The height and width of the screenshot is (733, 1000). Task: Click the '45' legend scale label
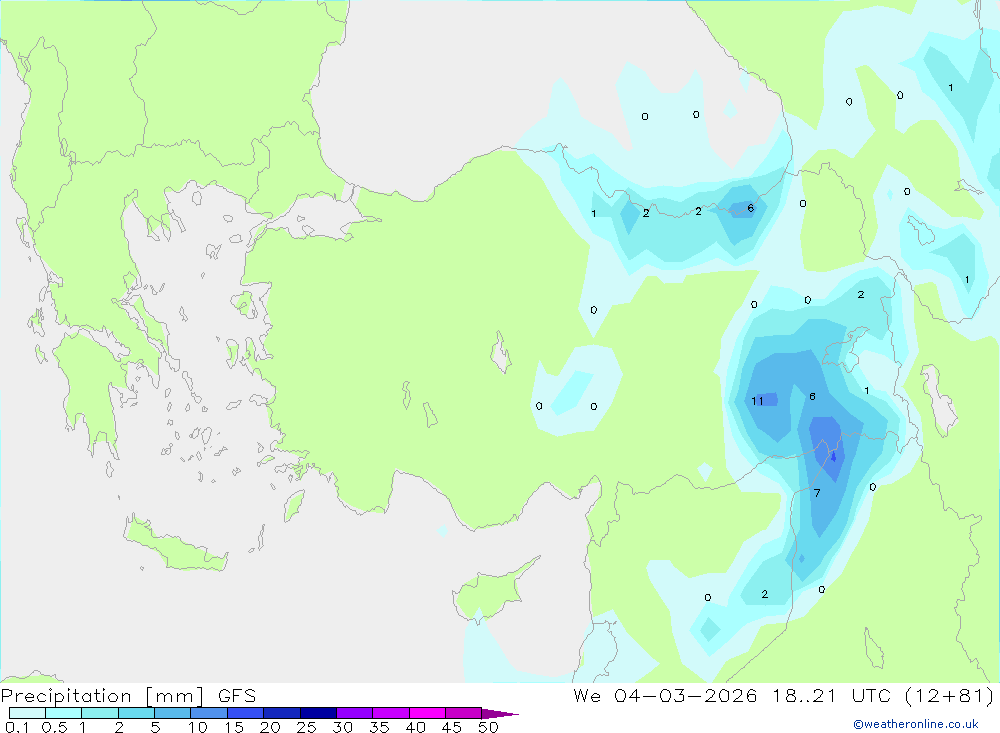tap(452, 727)
